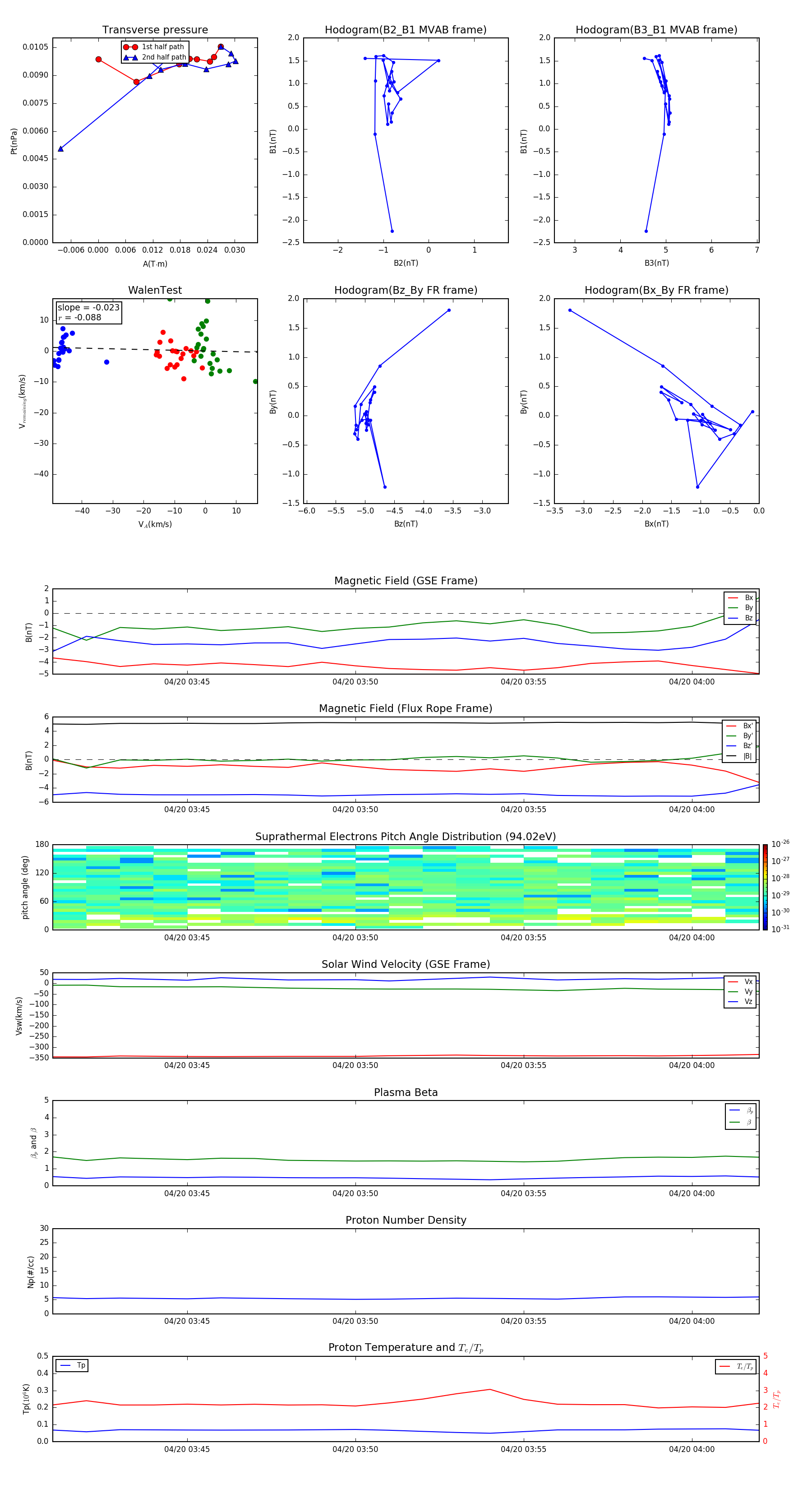Click the 'Bz(nT)' x-axis label
Image resolution: width=812 pixels, height=1489 pixels.
tap(406, 524)
